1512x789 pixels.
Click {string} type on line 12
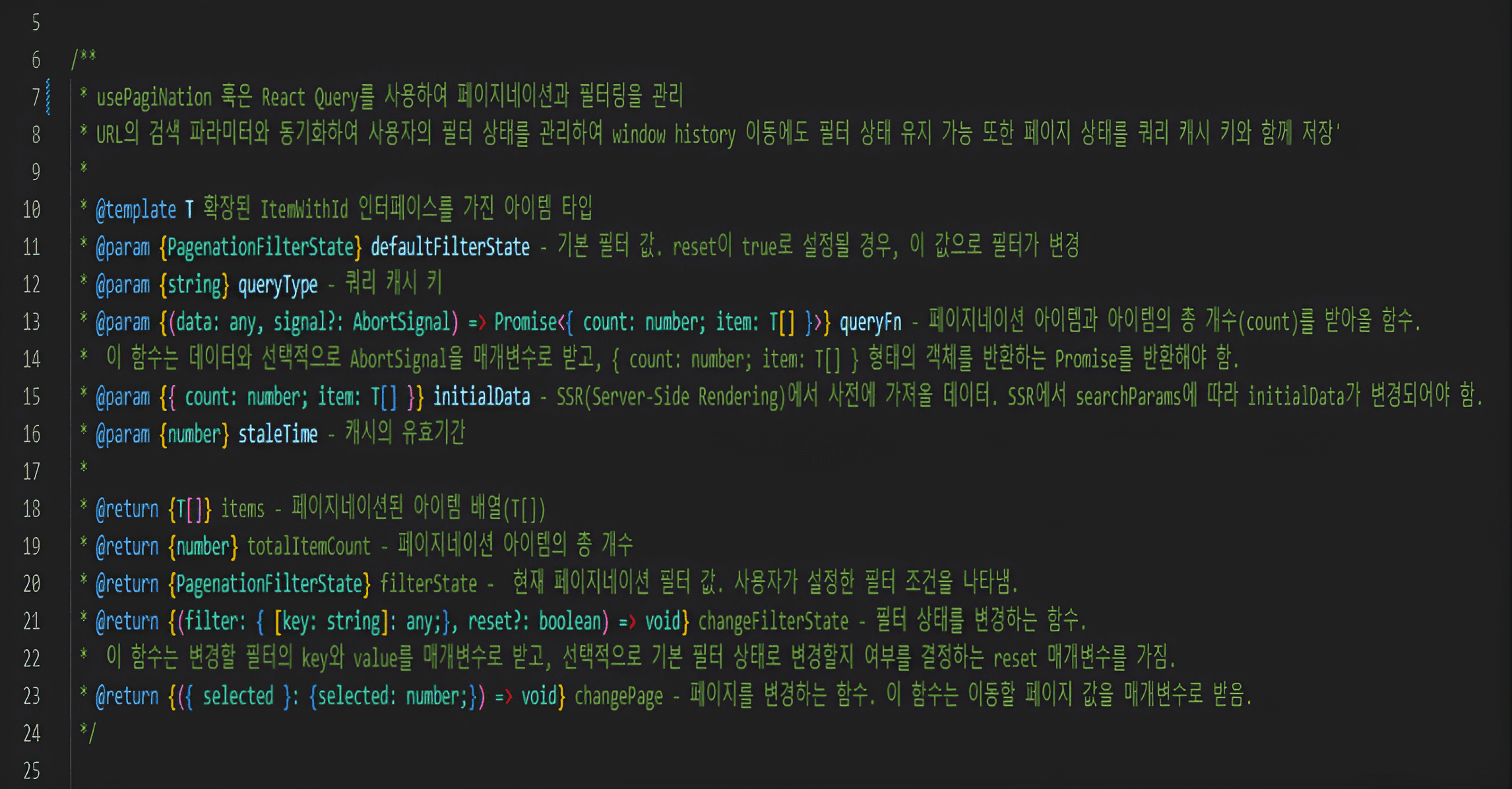coord(194,285)
